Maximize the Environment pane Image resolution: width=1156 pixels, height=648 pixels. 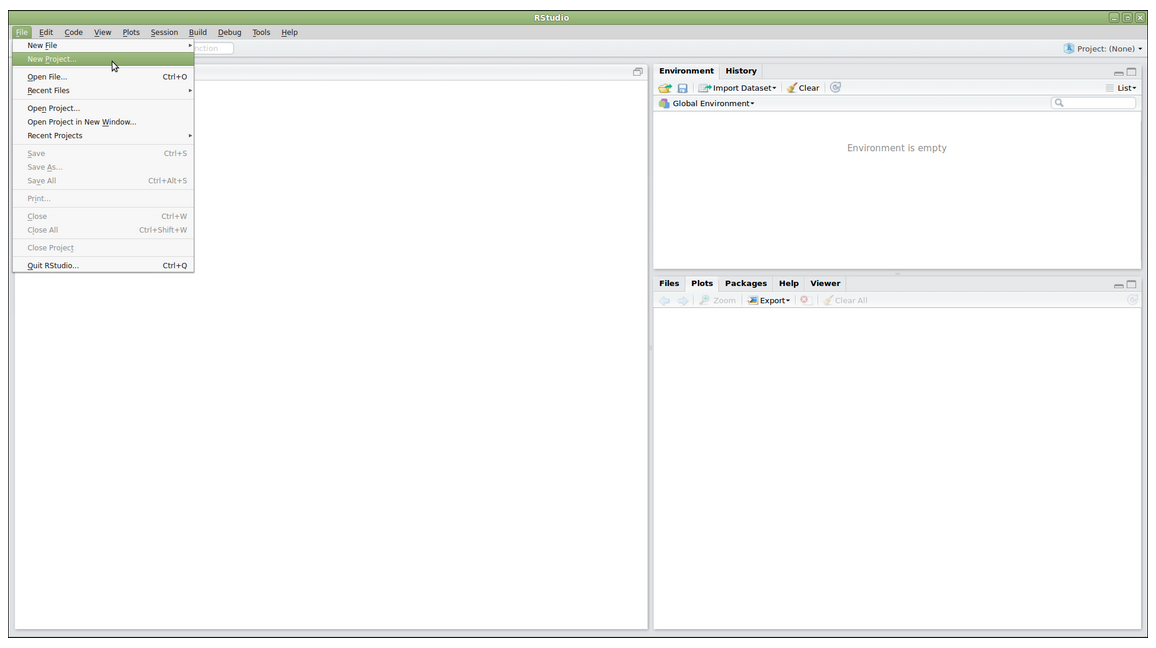(1132, 72)
